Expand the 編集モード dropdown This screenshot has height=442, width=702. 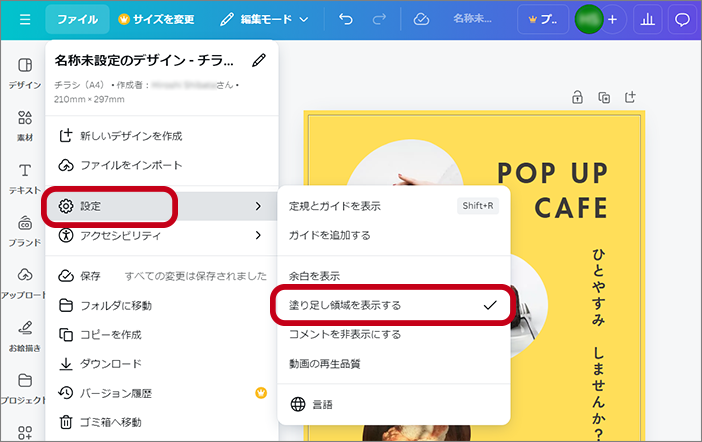coord(264,19)
